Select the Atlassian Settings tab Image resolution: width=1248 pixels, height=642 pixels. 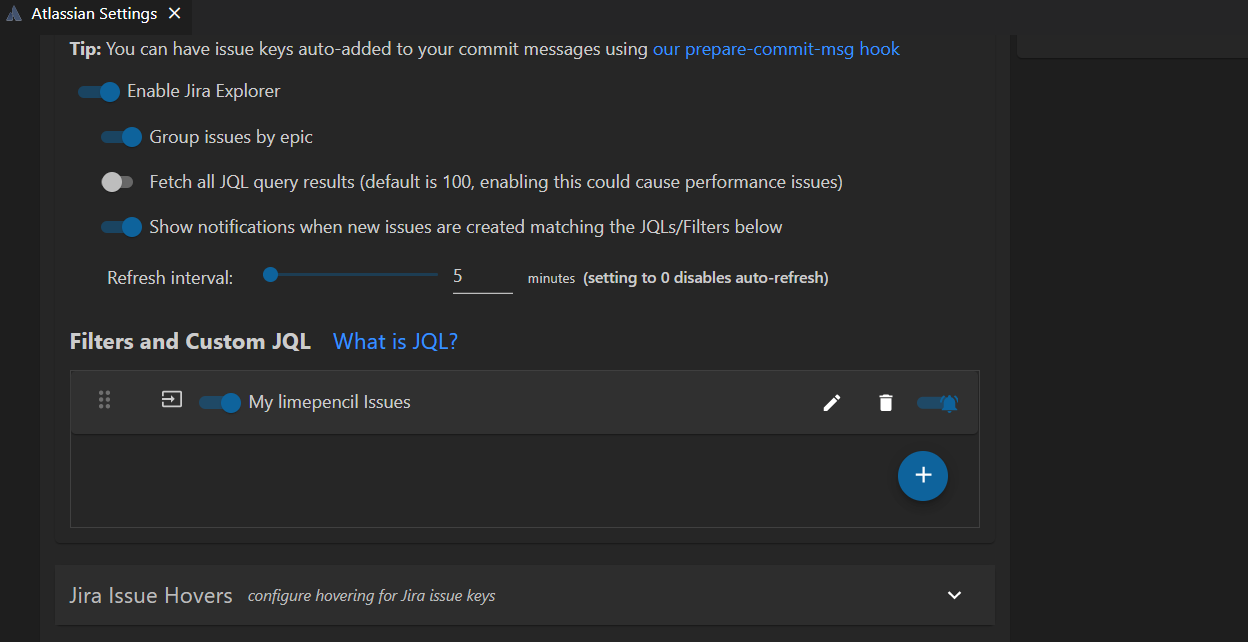[x=95, y=14]
